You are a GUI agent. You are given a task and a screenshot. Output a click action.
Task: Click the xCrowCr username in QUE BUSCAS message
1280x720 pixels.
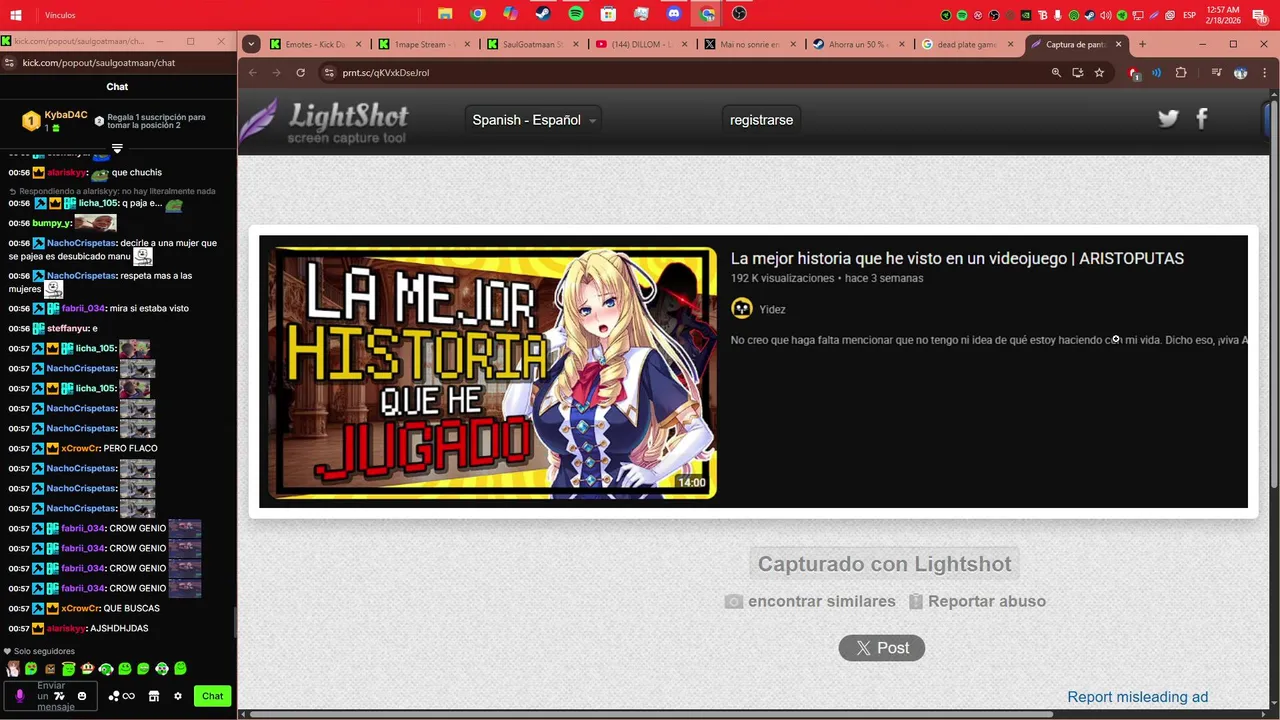click(x=80, y=608)
